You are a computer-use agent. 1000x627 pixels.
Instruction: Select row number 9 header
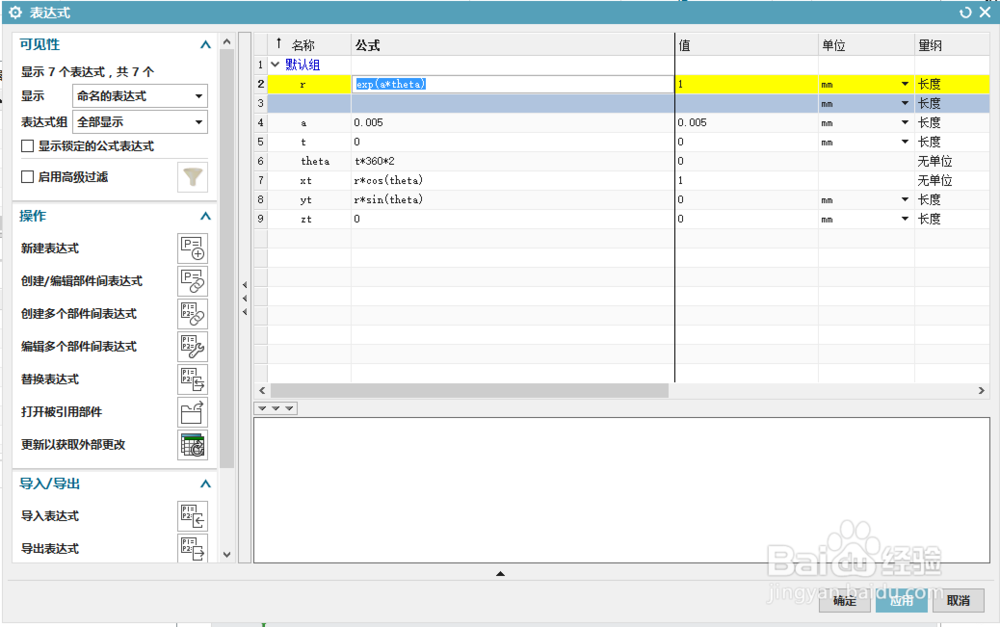260,219
